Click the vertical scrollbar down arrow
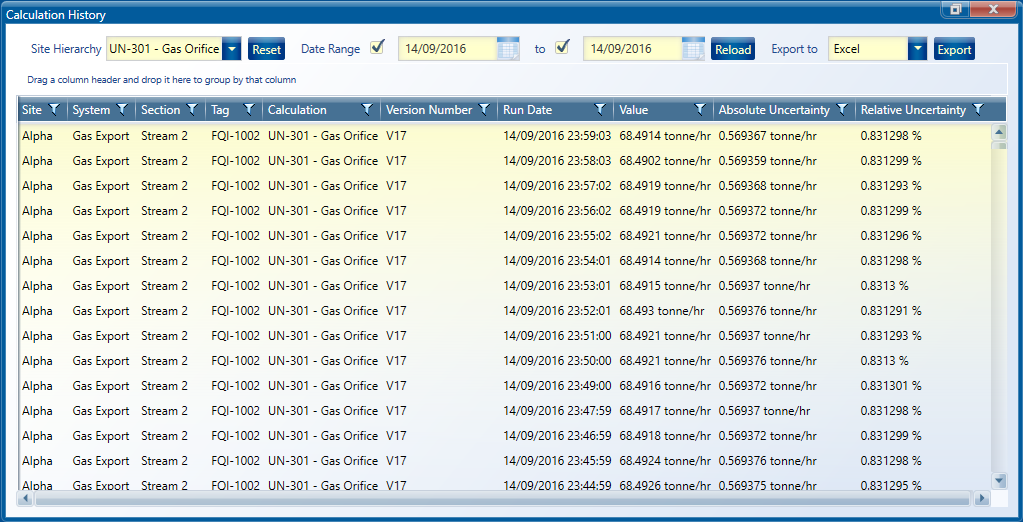Image resolution: width=1023 pixels, height=522 pixels. 999,480
